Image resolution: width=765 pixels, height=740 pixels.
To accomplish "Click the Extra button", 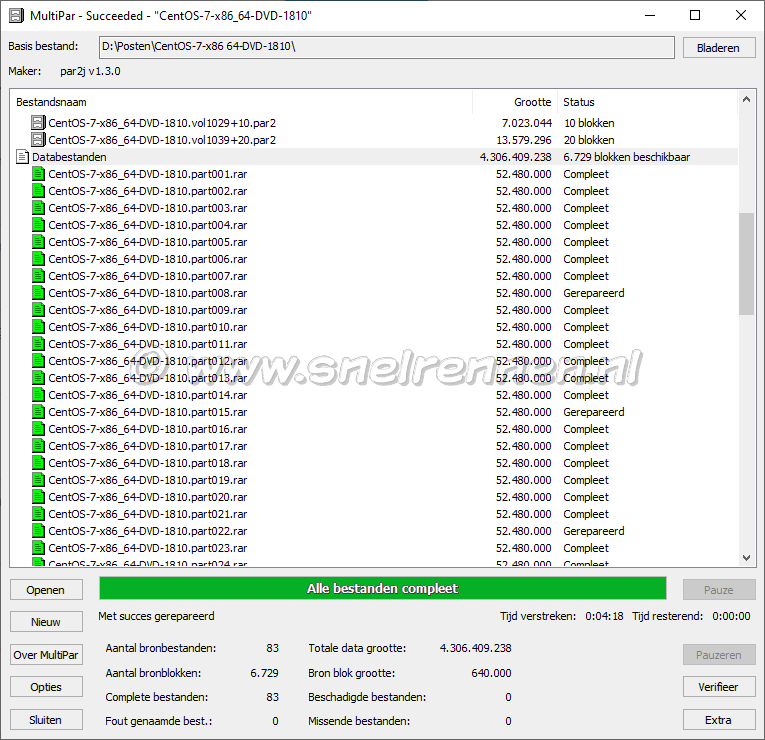I will (x=719, y=720).
